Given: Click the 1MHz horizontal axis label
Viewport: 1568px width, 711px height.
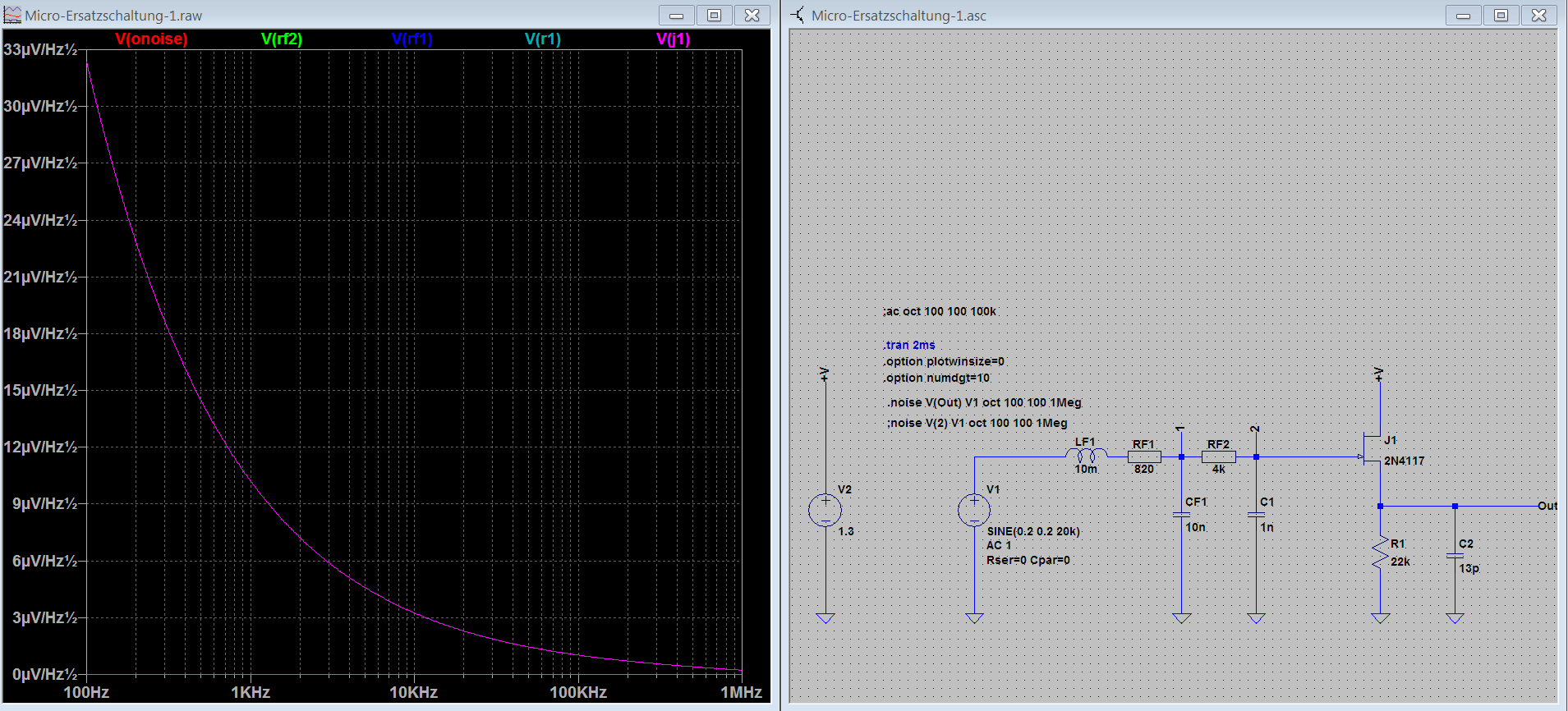Looking at the screenshot, I should [x=741, y=692].
